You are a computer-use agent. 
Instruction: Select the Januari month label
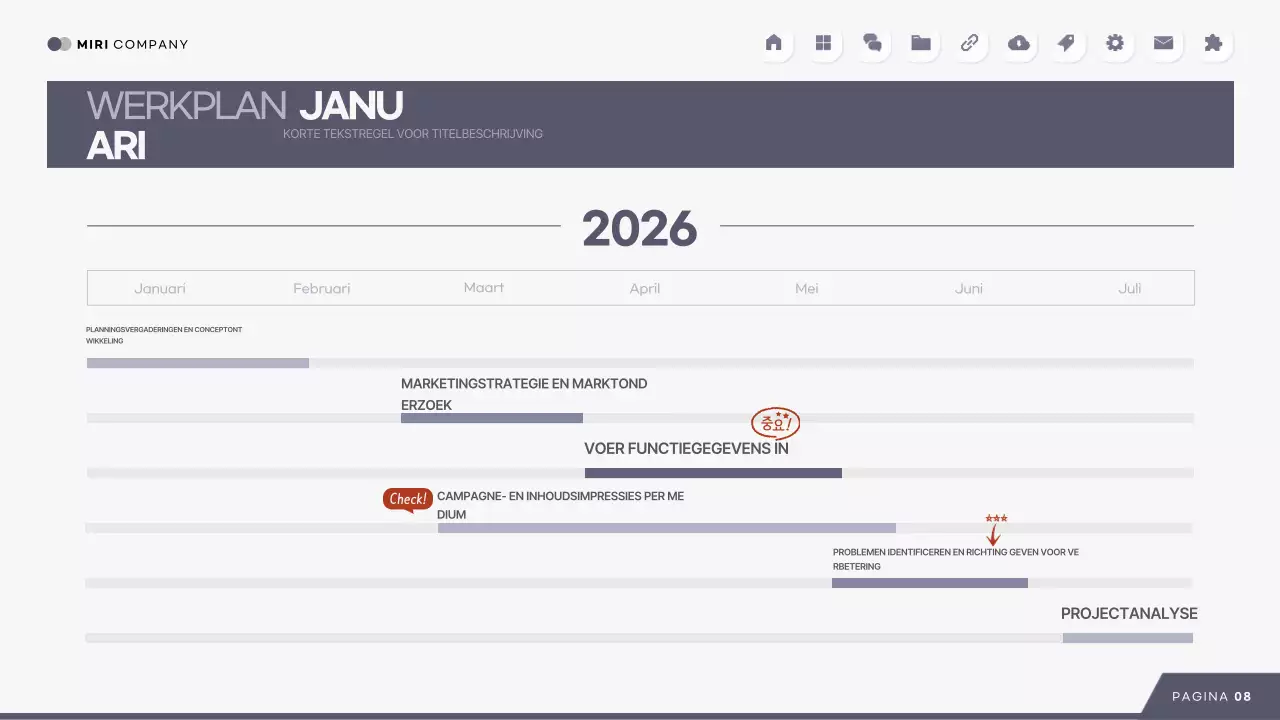[x=160, y=288]
